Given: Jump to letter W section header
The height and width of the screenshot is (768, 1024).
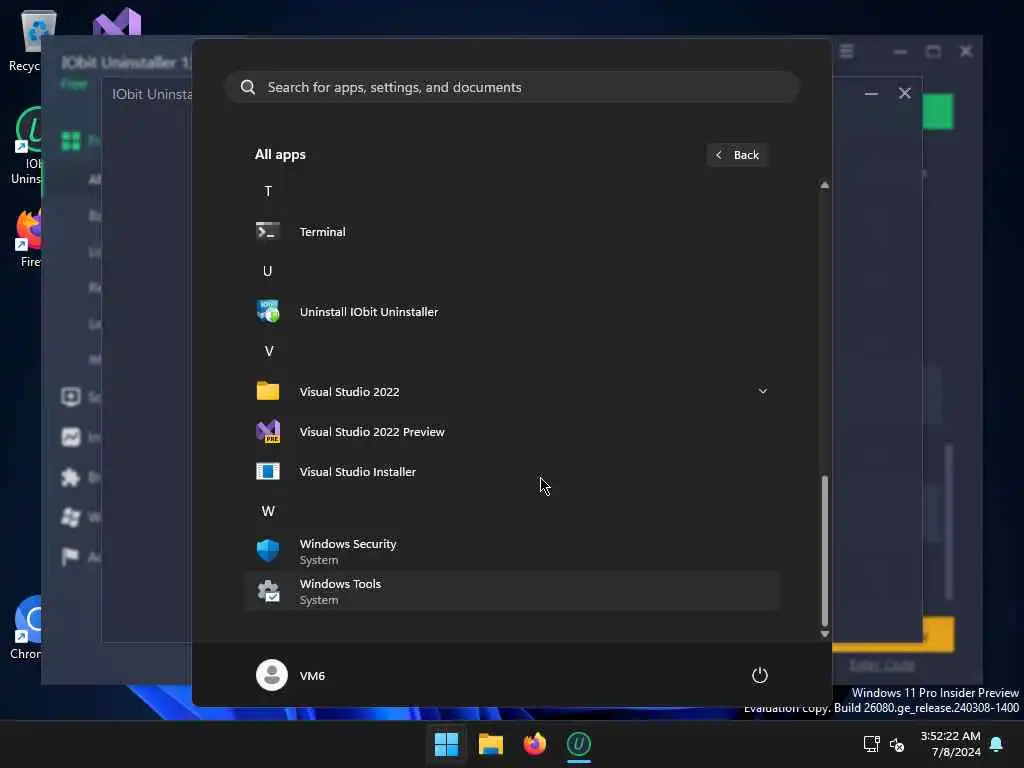Looking at the screenshot, I should click(268, 511).
